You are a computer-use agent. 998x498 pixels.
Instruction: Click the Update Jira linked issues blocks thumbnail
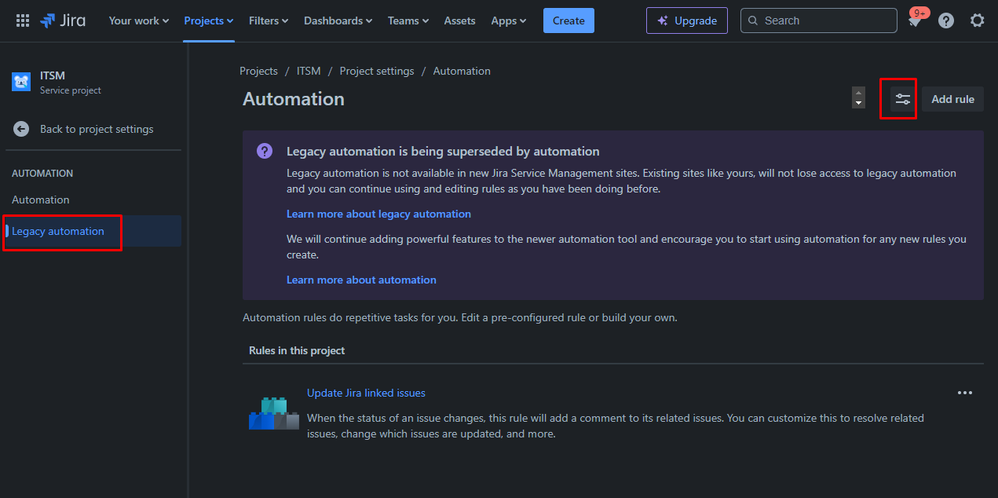tap(274, 413)
